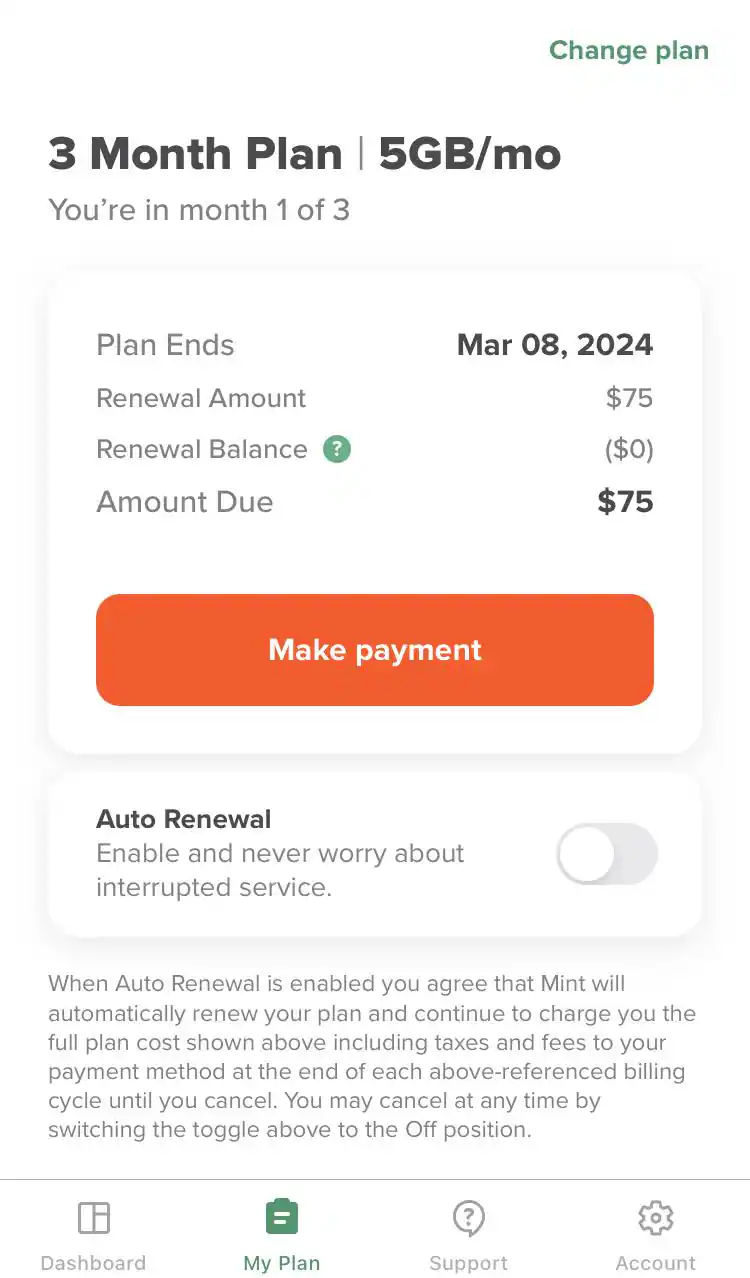Click the Plan Ends date Mar 08, 2024
750x1278 pixels.
pos(554,345)
